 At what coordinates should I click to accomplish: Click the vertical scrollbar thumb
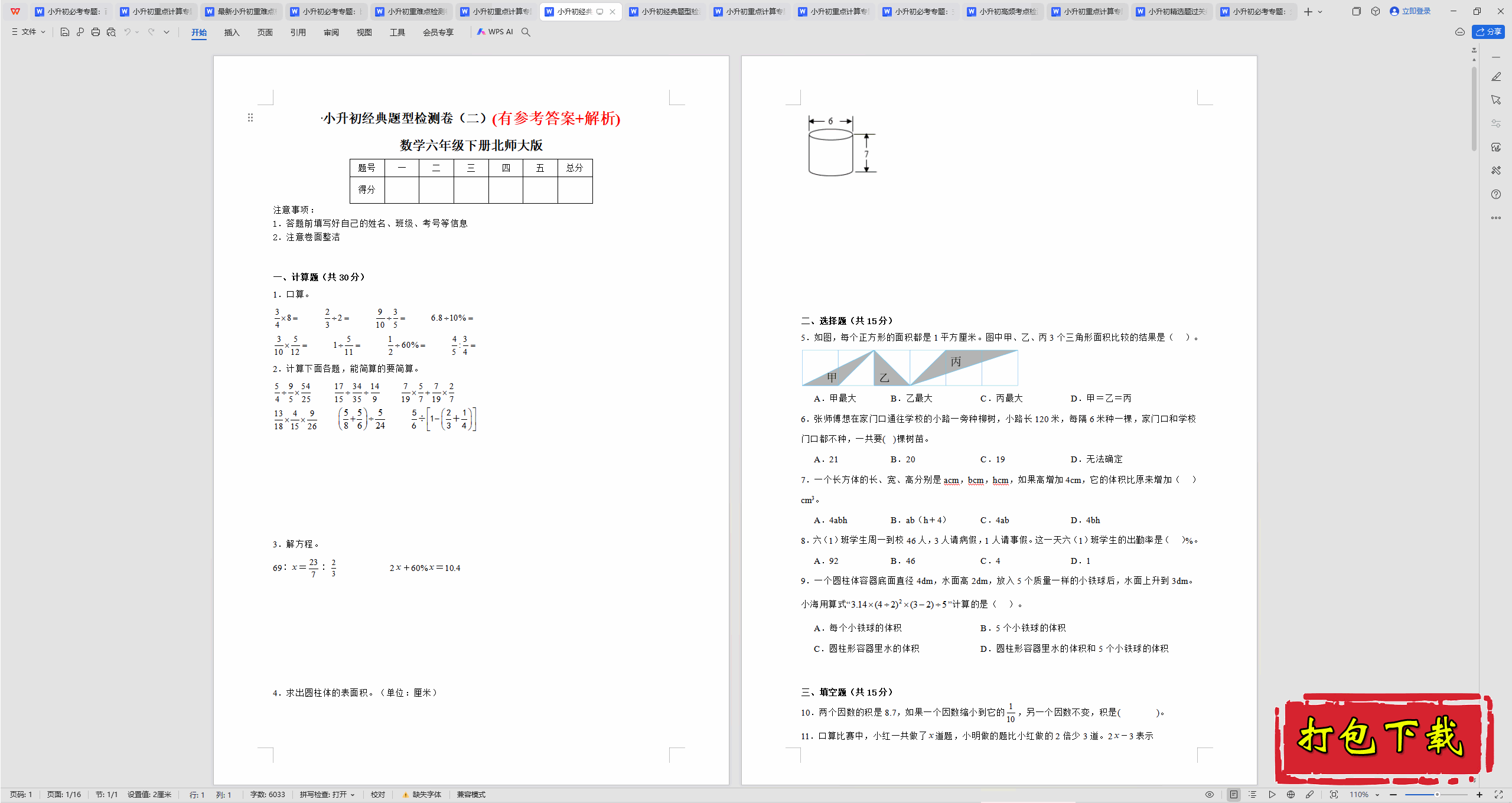pyautogui.click(x=1474, y=108)
